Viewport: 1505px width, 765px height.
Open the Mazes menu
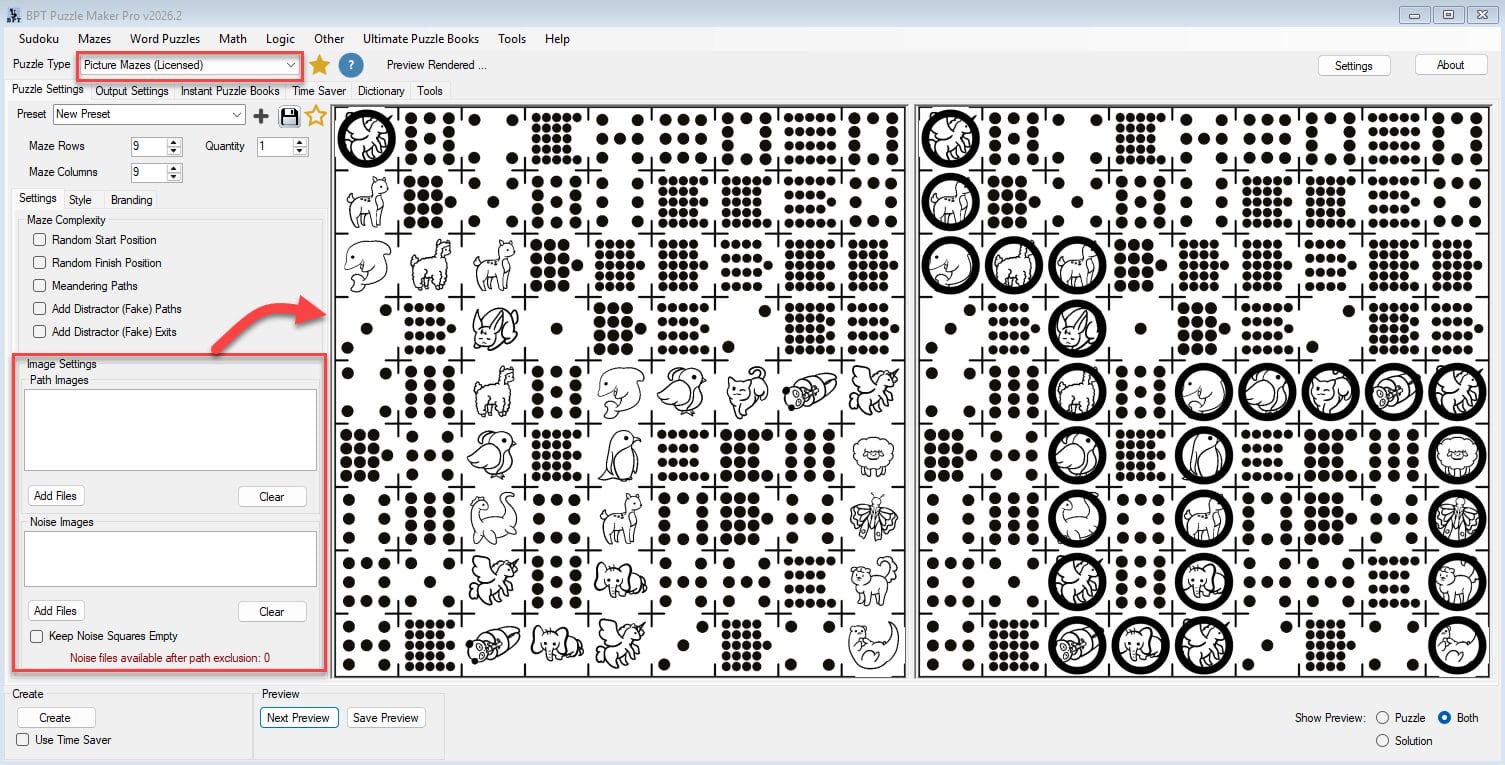click(94, 39)
